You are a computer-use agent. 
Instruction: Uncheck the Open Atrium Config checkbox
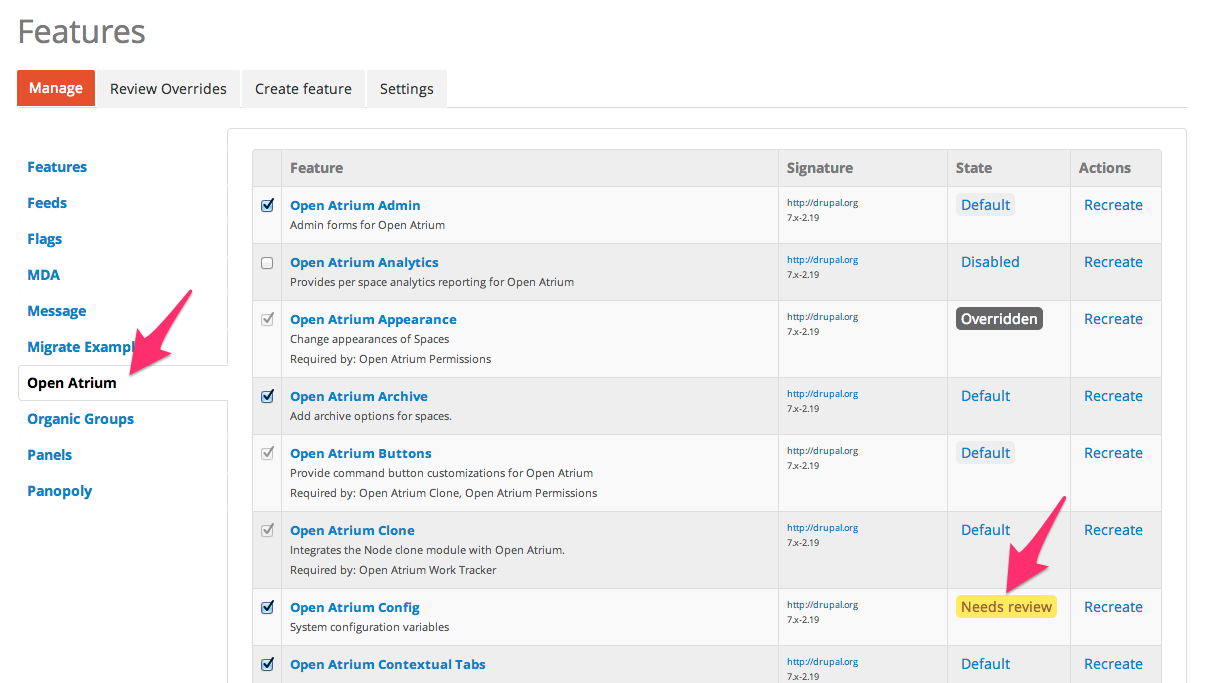(267, 607)
